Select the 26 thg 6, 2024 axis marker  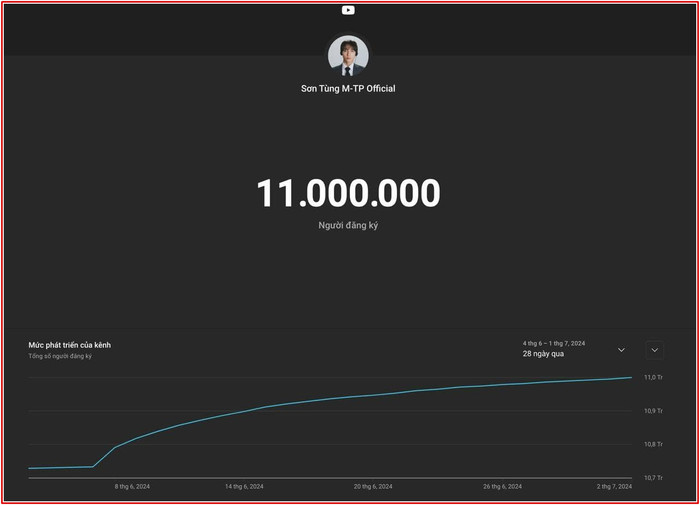tap(502, 487)
